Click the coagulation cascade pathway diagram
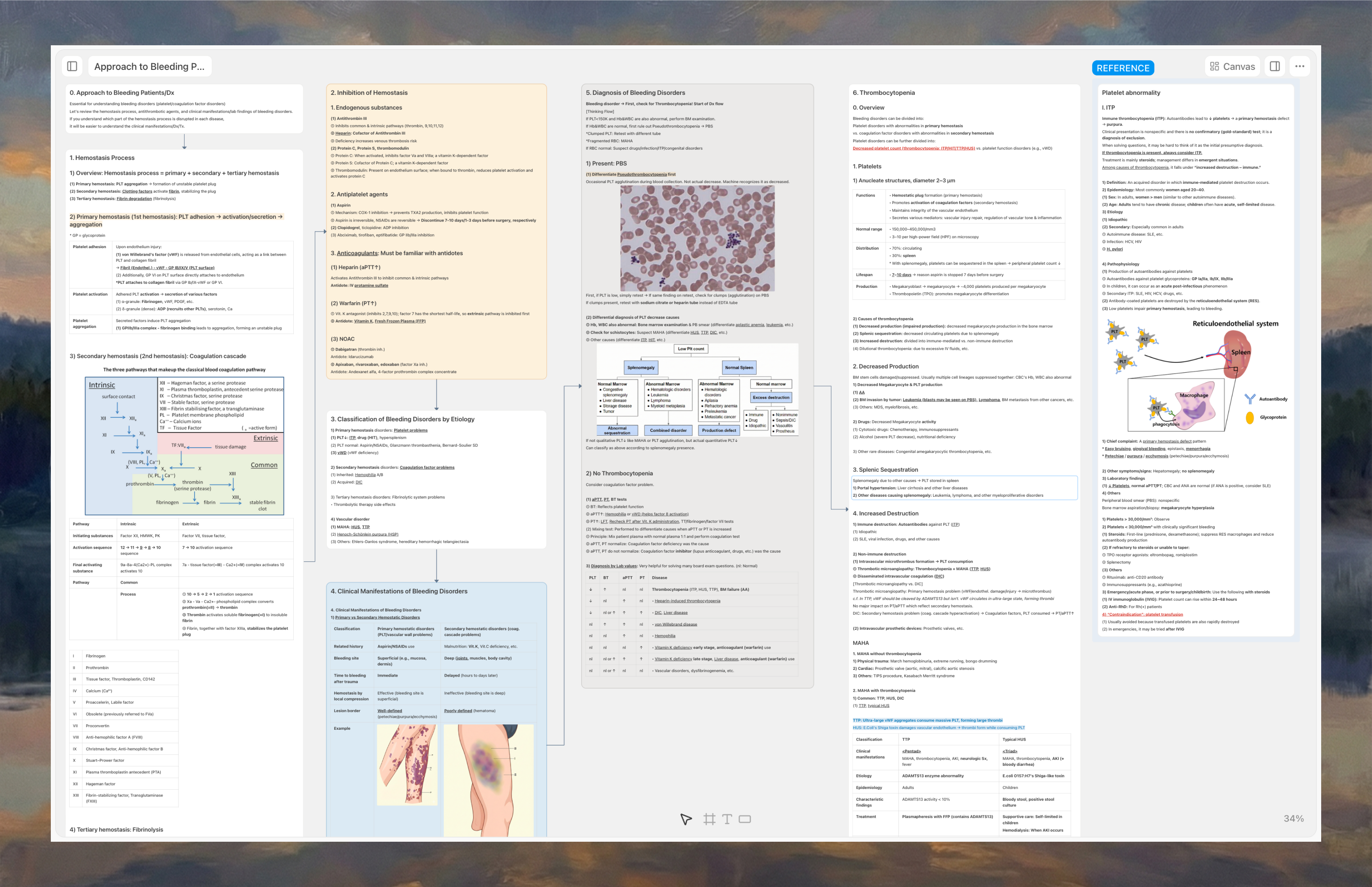Viewport: 1372px width, 887px height. click(x=184, y=446)
